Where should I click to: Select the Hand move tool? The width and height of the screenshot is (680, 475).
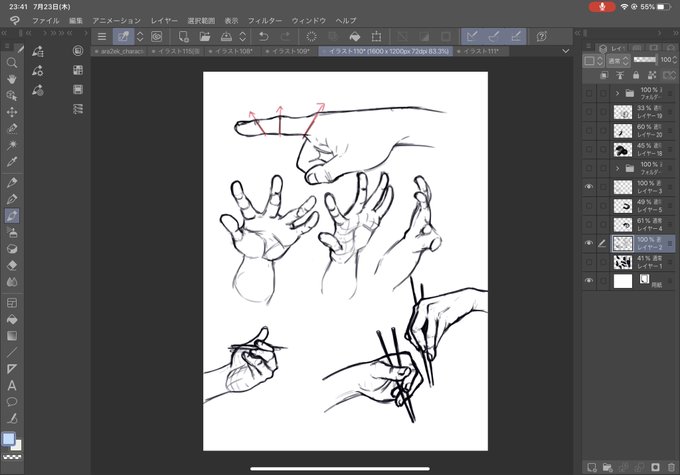coord(12,79)
